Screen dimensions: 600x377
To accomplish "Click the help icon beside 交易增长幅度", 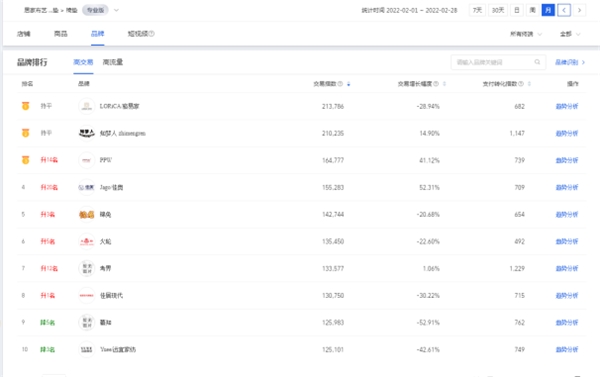I will pyautogui.click(x=436, y=84).
